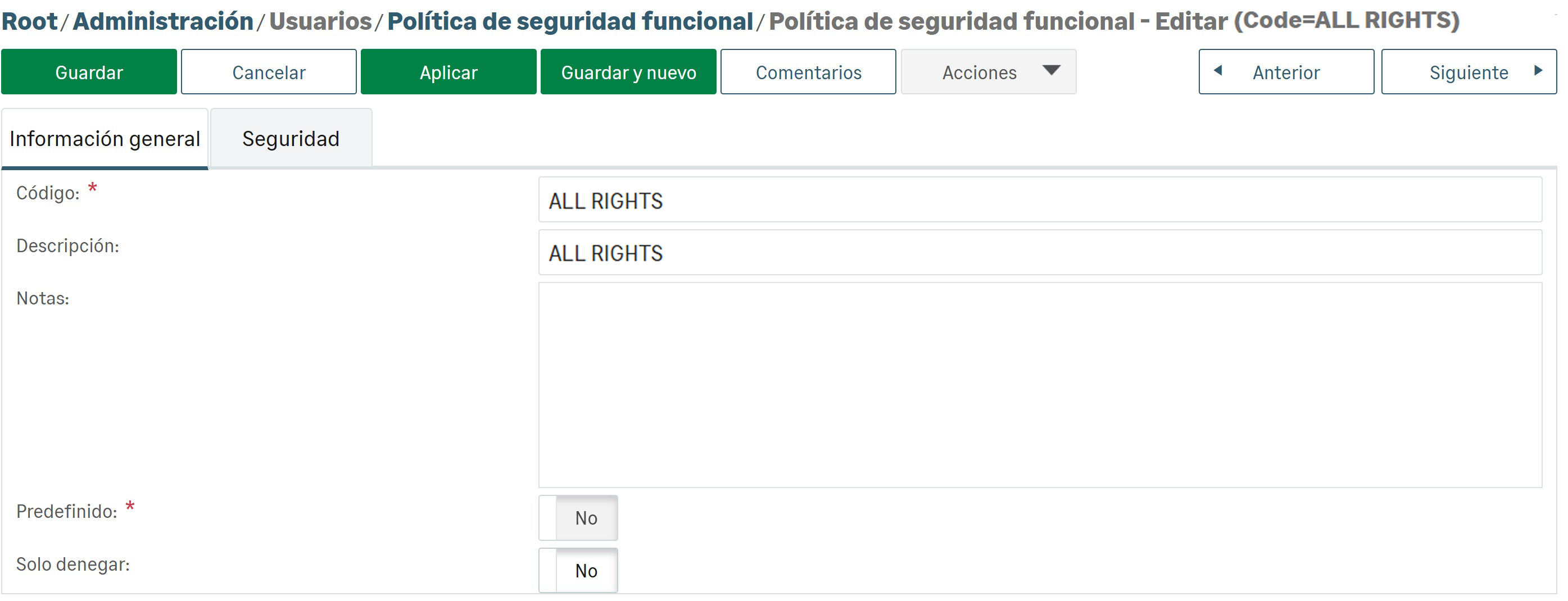The width and height of the screenshot is (1568, 601).
Task: Click Guardar y nuevo button
Action: (x=628, y=72)
